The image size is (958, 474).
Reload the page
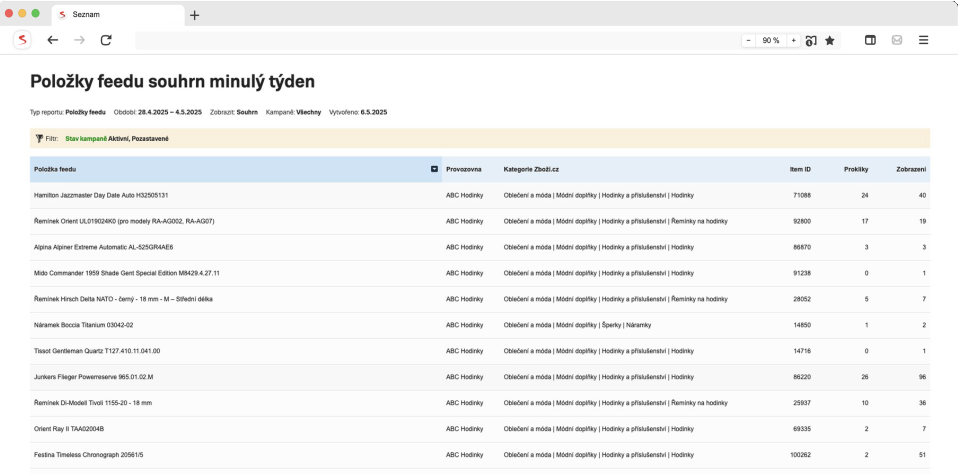point(106,40)
